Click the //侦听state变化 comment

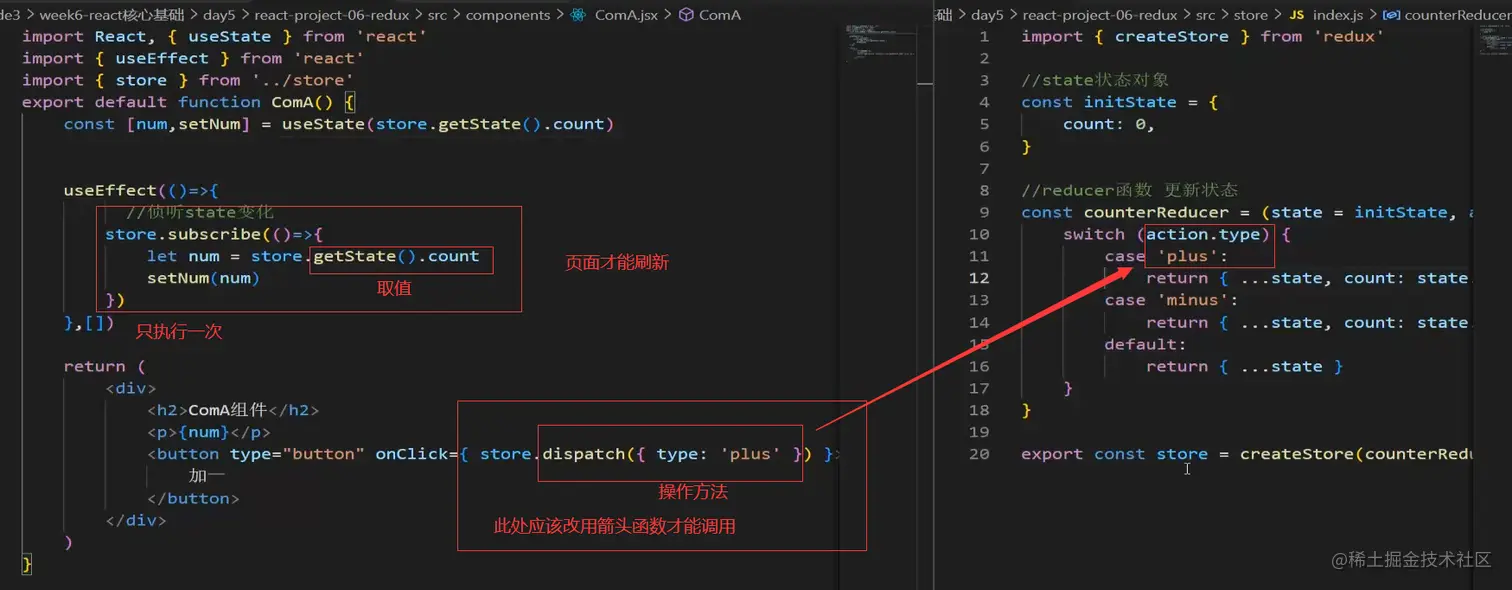[199, 212]
